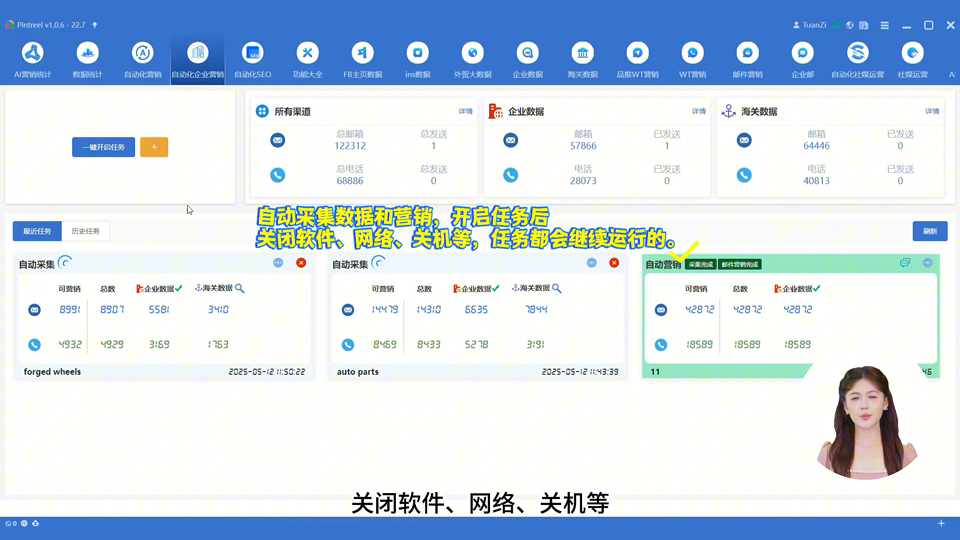Open the 品推WT营销 module
The image size is (960, 540).
coord(637,60)
